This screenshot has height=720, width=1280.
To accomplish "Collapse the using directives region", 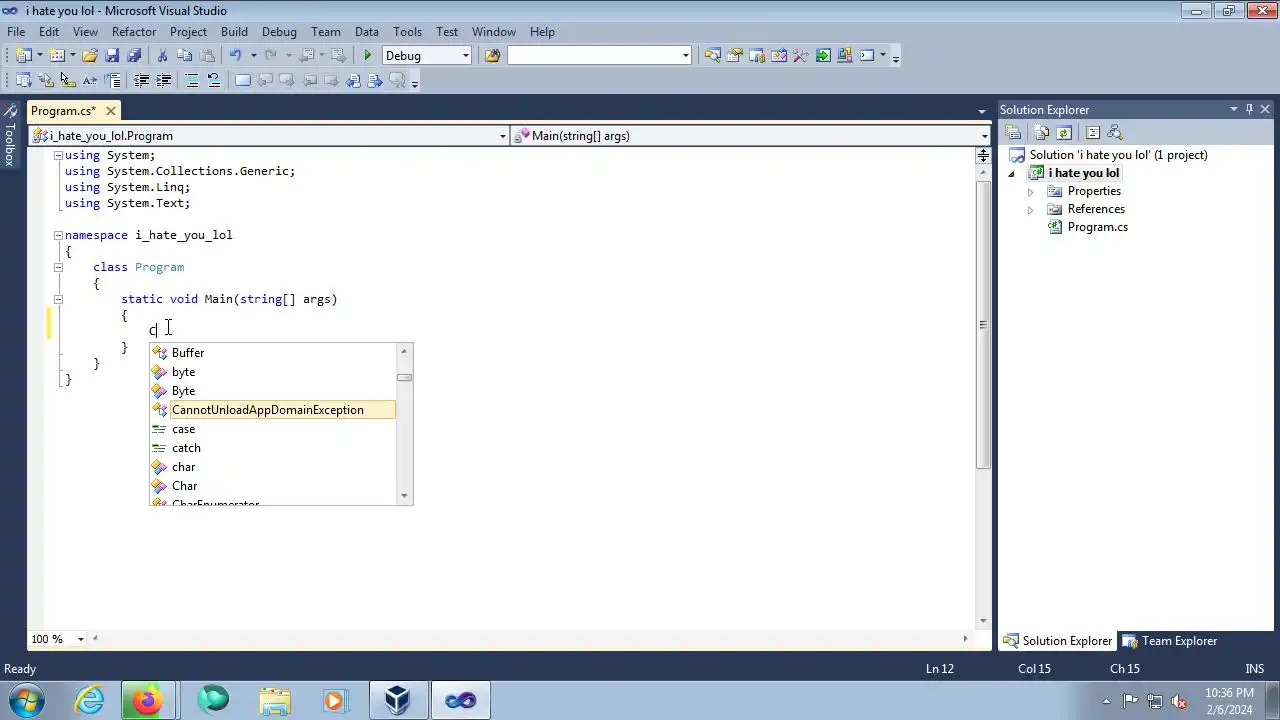I will click(x=58, y=155).
